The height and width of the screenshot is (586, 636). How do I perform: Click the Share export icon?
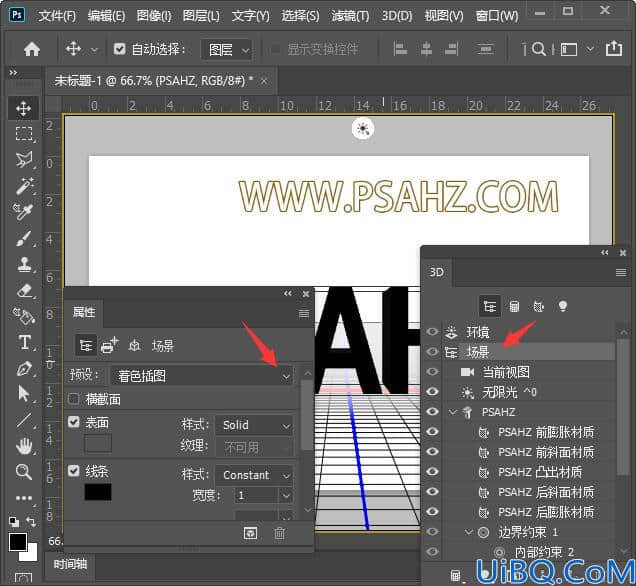pyautogui.click(x=614, y=49)
